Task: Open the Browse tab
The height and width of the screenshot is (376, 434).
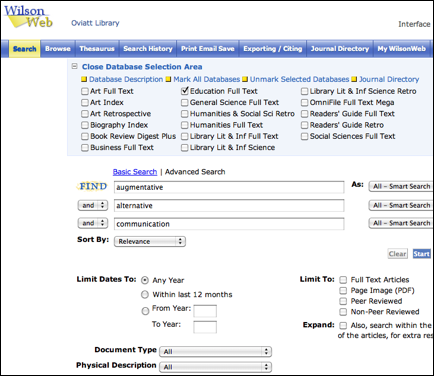Action: tap(58, 49)
